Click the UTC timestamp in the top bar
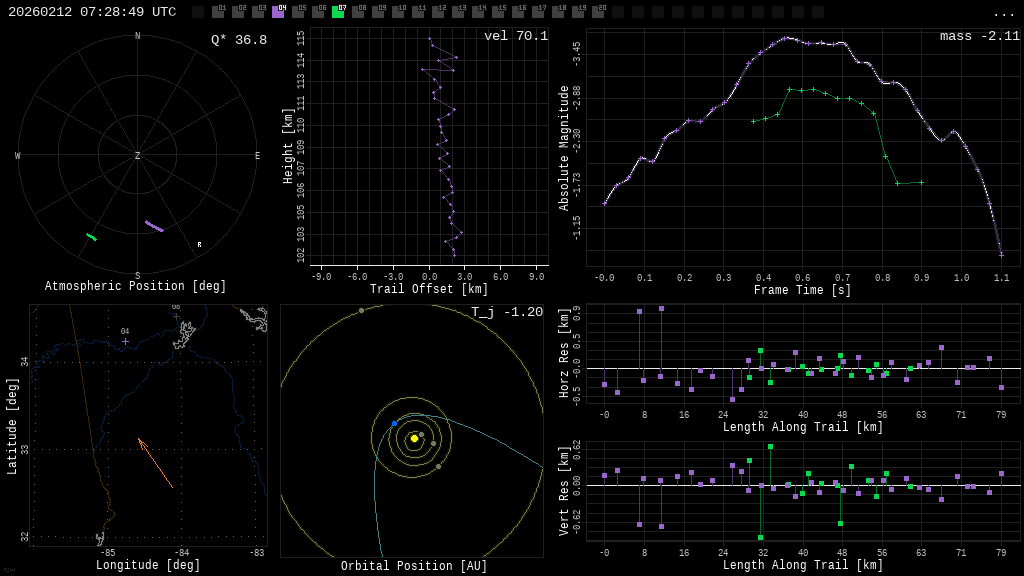The width and height of the screenshot is (1024, 576). click(x=92, y=12)
